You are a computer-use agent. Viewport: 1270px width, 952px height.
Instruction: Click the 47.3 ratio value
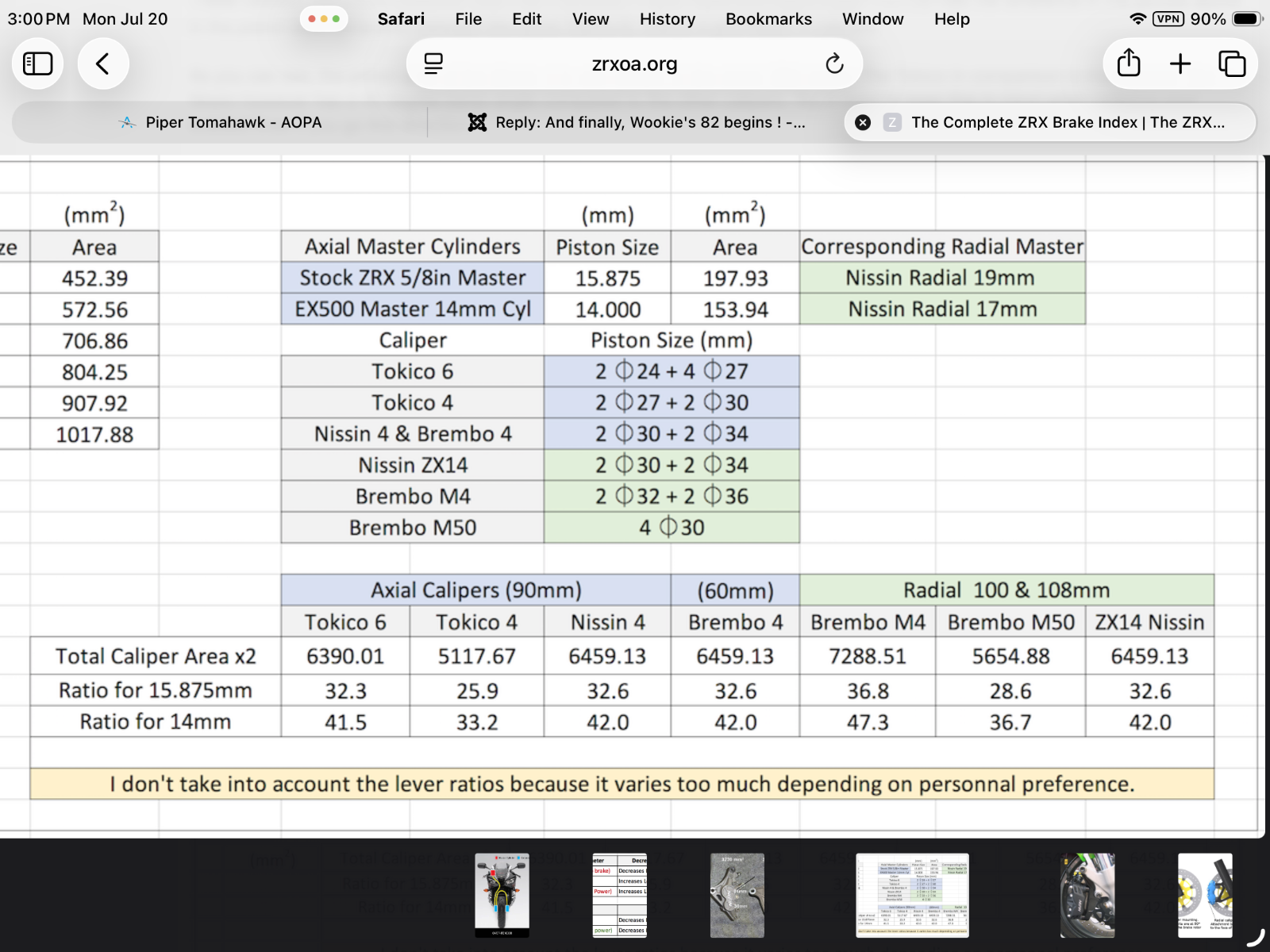pyautogui.click(x=868, y=722)
